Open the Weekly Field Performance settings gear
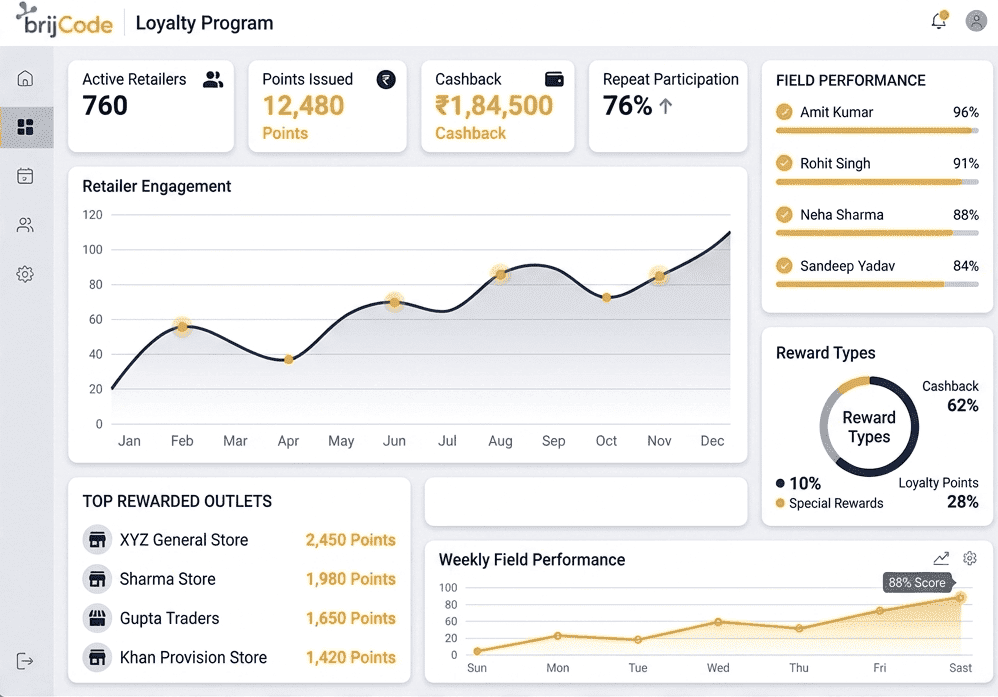Image resolution: width=998 pixels, height=697 pixels. click(970, 558)
